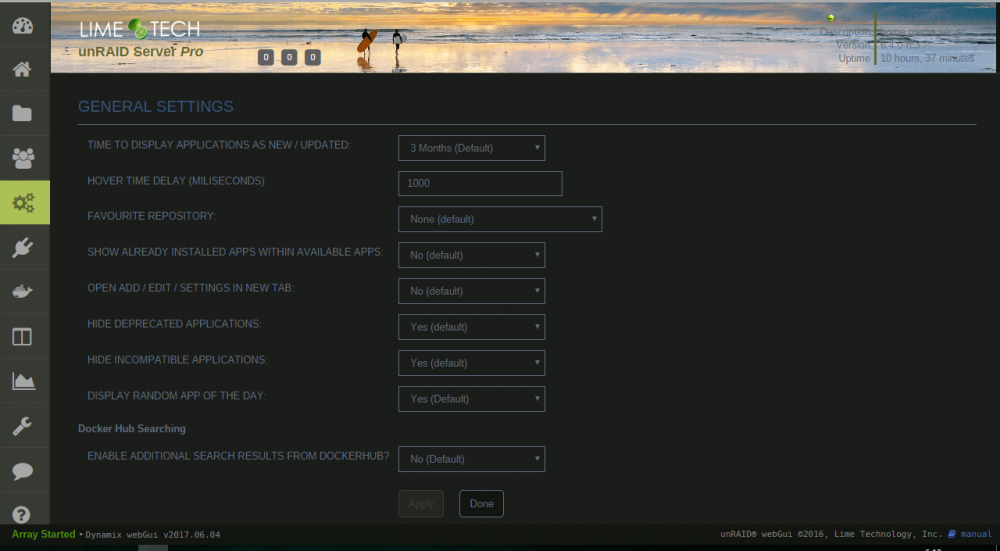Open the Apps columns icon in sidebar

[x=23, y=337]
